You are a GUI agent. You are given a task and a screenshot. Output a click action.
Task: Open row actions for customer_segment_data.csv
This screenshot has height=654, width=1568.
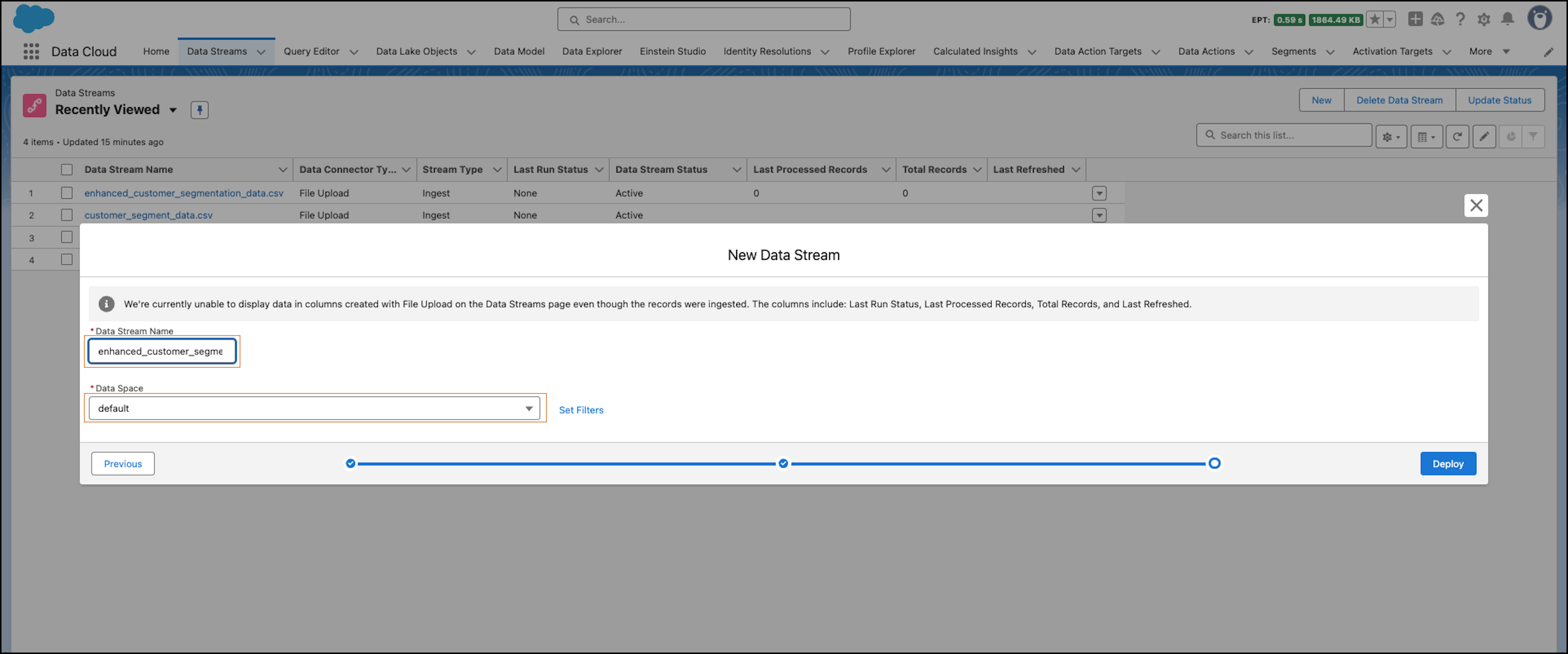tap(1099, 215)
